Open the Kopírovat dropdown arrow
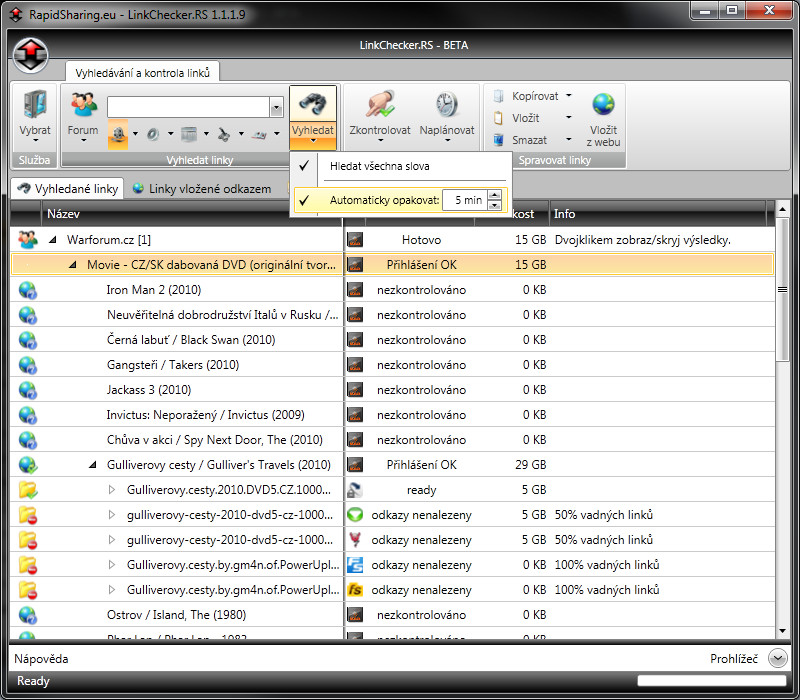The height and width of the screenshot is (700, 800). pyautogui.click(x=569, y=95)
